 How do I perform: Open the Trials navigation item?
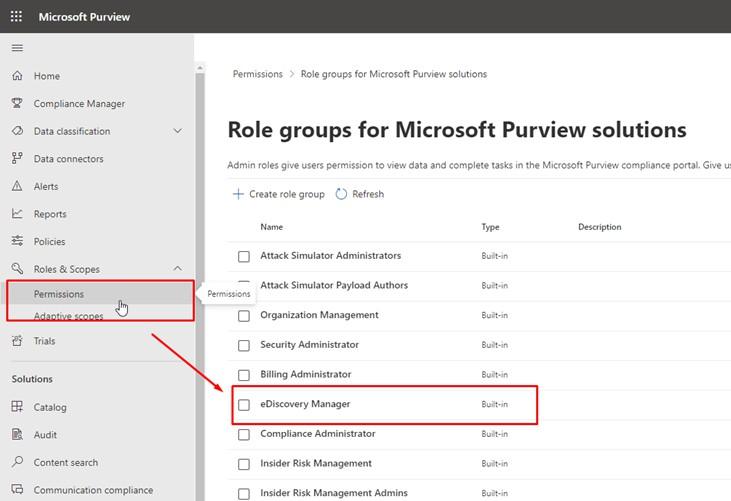tap(44, 341)
